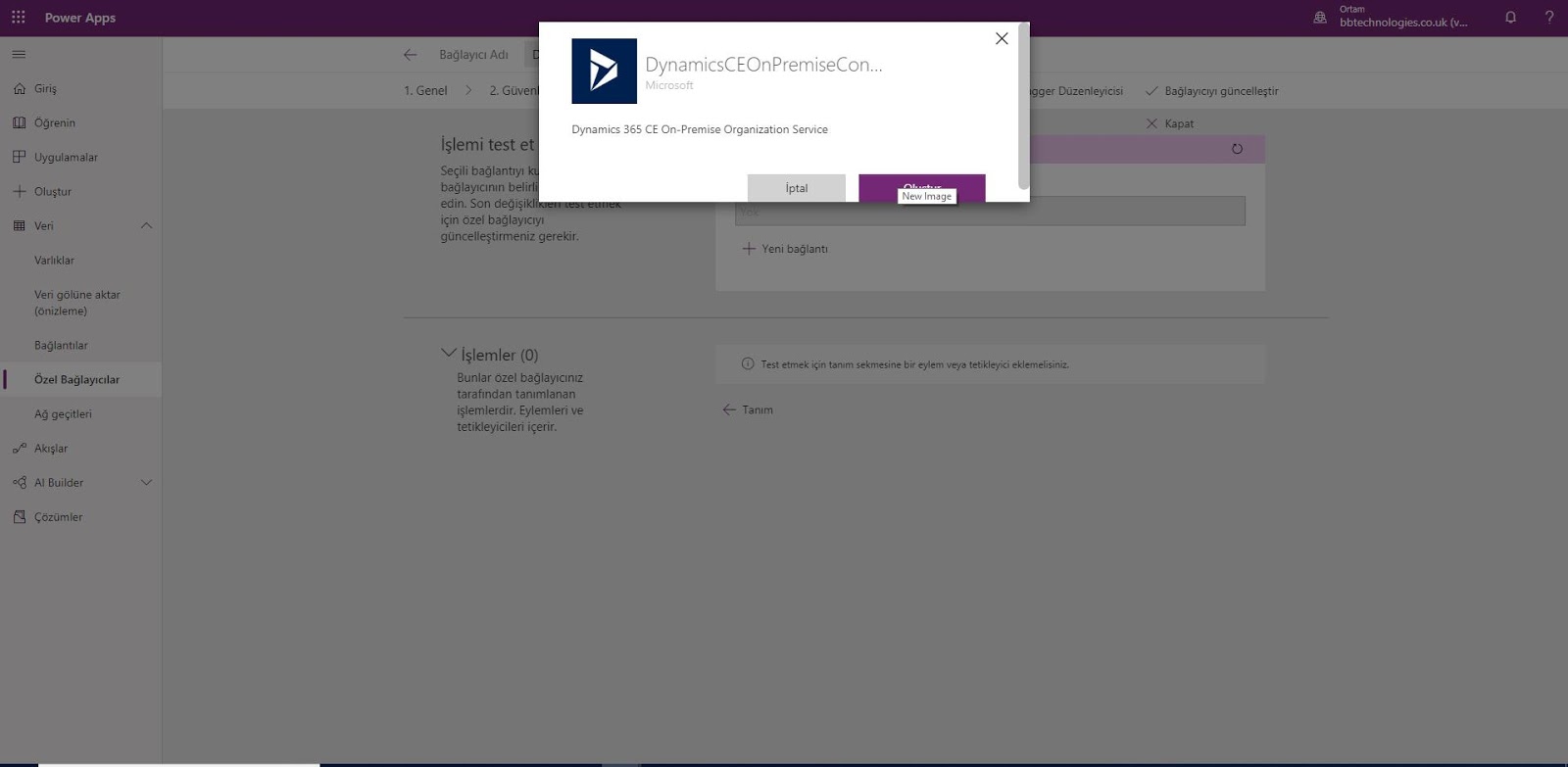The height and width of the screenshot is (767, 1568).
Task: Click the AI Builder icon
Action: pyautogui.click(x=20, y=482)
